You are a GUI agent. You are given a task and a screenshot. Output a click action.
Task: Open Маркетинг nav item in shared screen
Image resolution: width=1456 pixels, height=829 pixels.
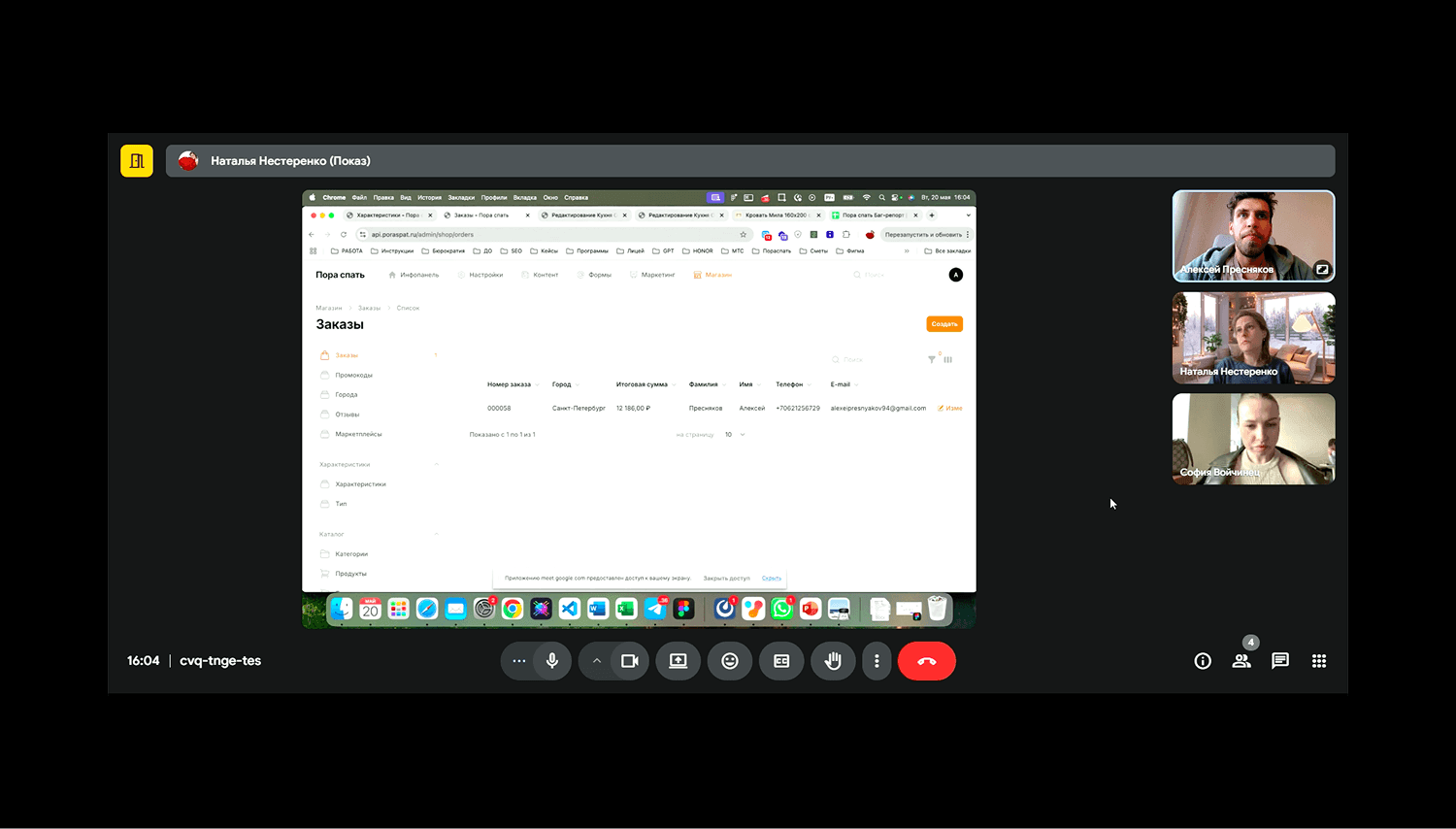[652, 275]
